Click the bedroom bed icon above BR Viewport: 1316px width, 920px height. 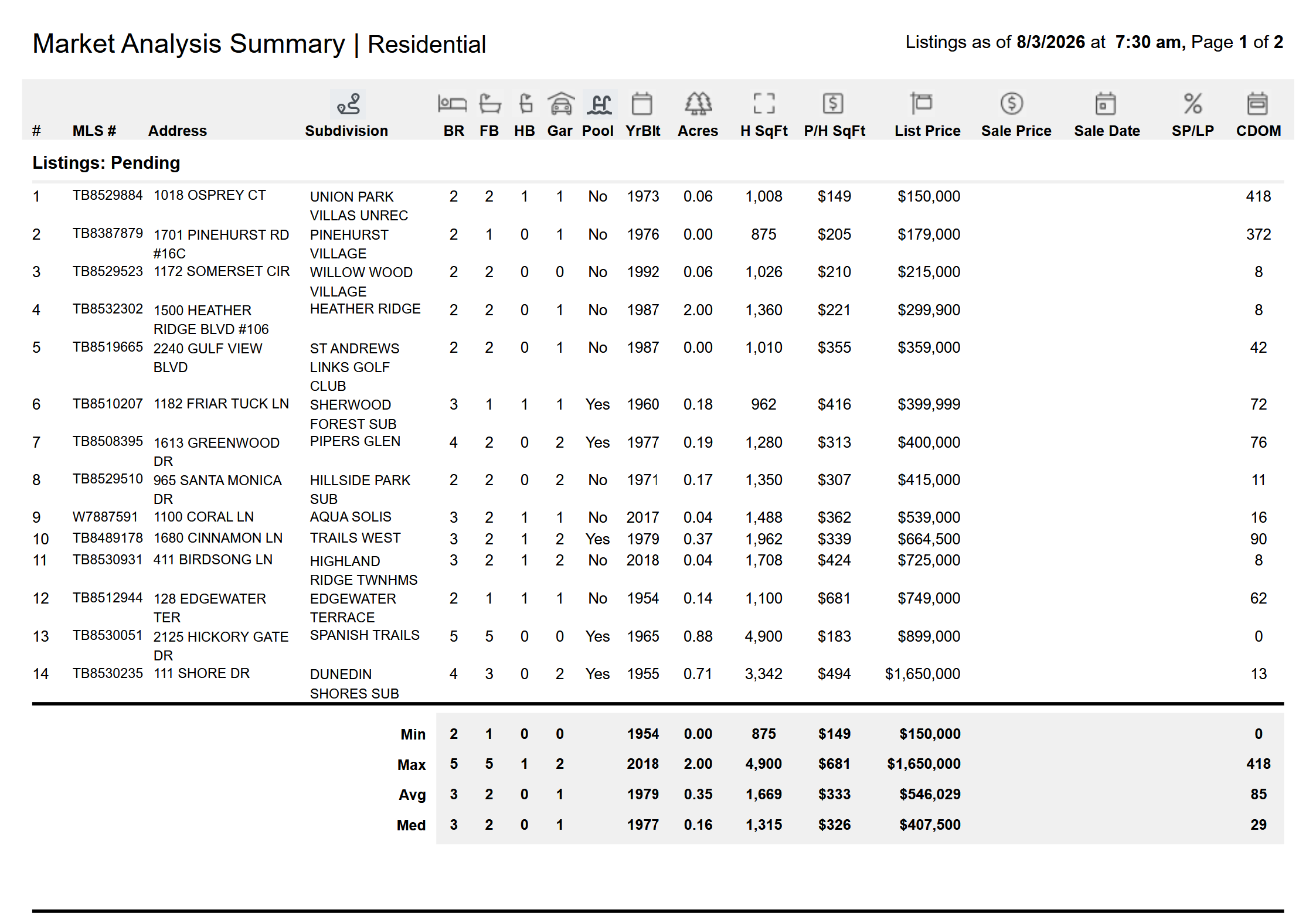point(453,104)
